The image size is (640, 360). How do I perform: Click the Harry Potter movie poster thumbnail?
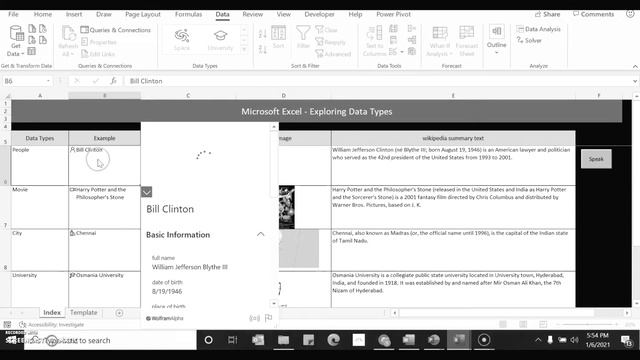coord(287,207)
